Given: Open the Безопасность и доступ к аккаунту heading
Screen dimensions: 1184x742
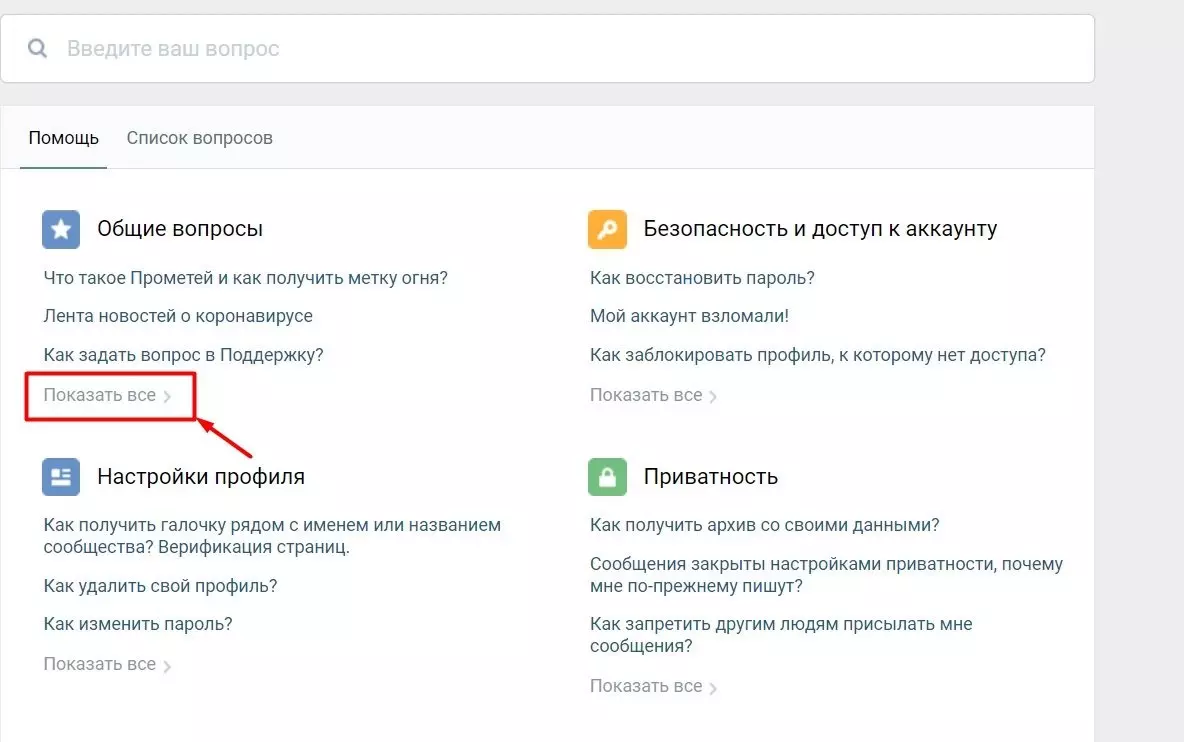Looking at the screenshot, I should tap(820, 229).
